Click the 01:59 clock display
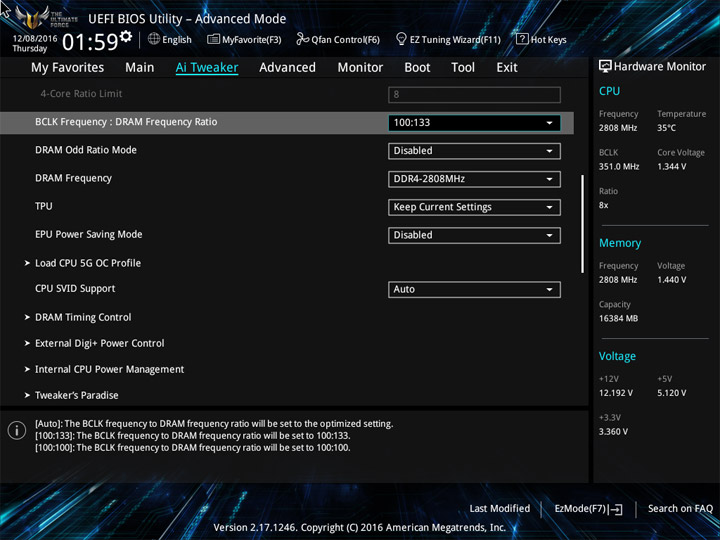 tap(90, 42)
